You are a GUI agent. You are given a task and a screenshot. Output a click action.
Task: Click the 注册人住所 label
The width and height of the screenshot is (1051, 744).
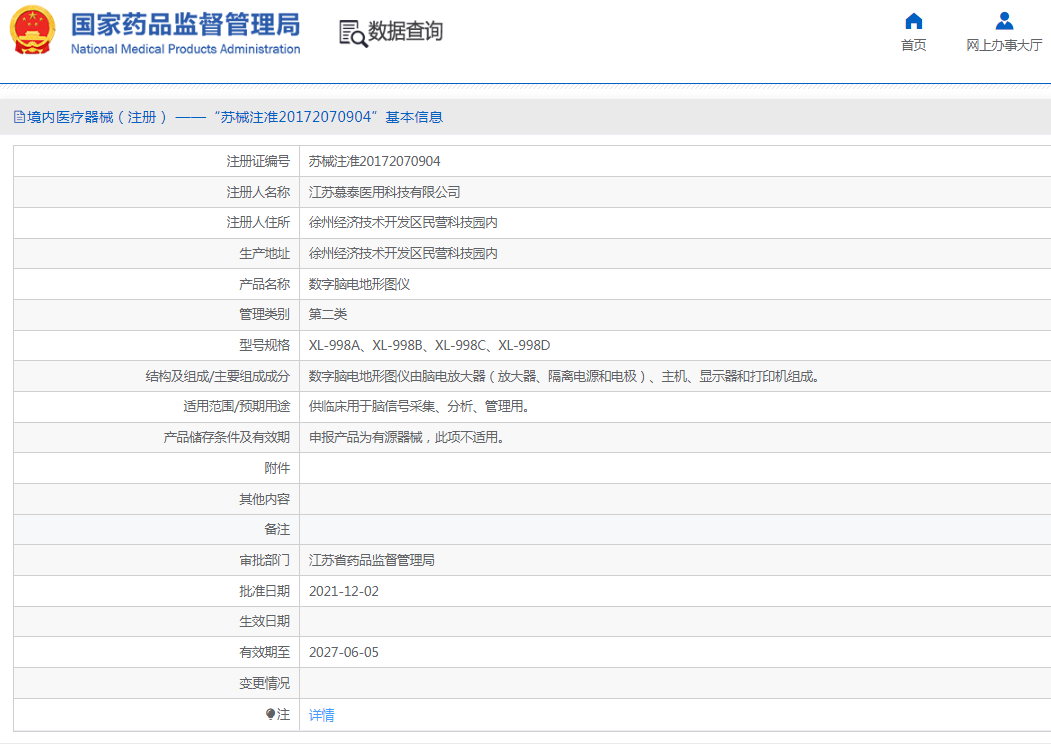[x=258, y=223]
